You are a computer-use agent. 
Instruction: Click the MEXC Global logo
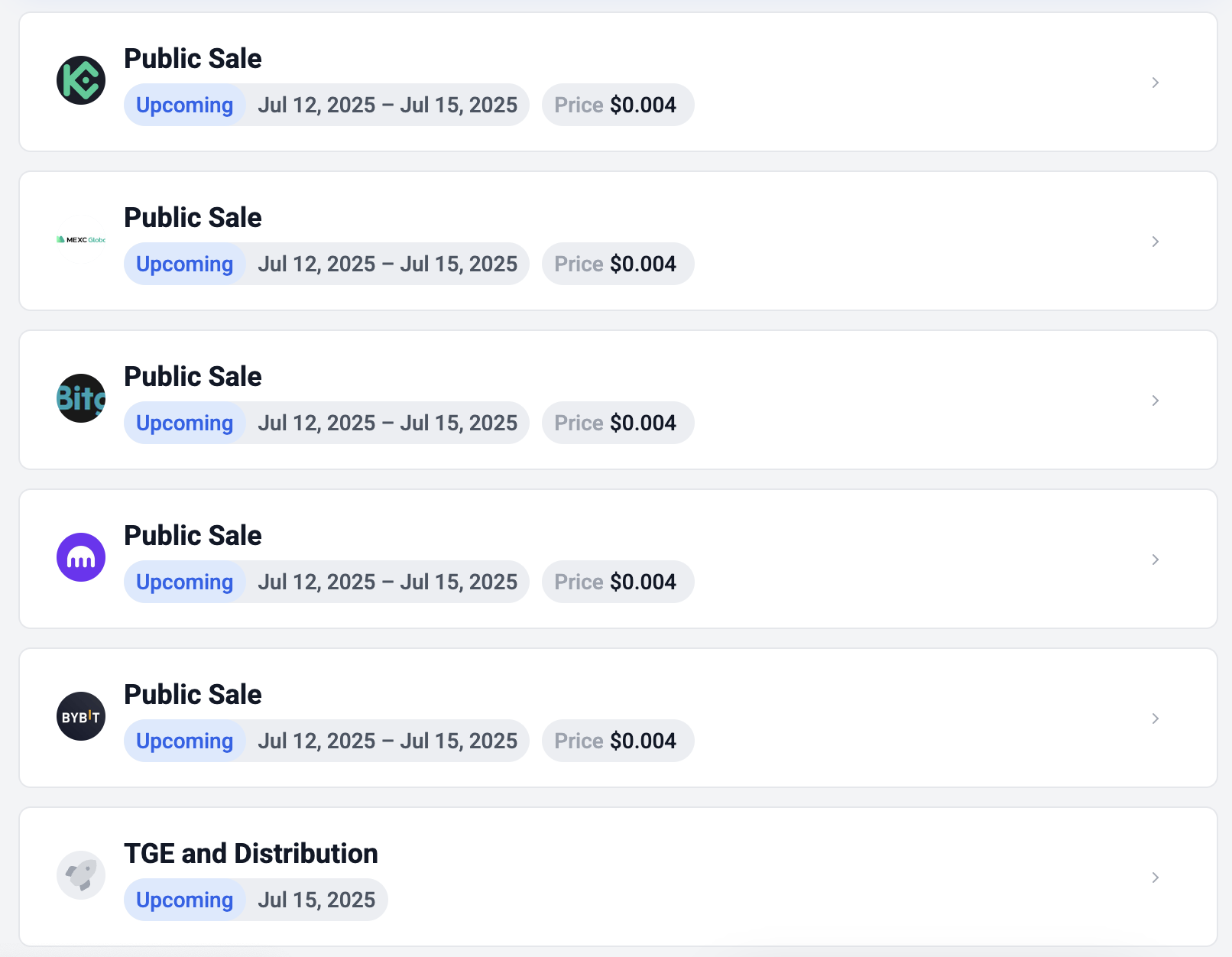click(x=81, y=240)
